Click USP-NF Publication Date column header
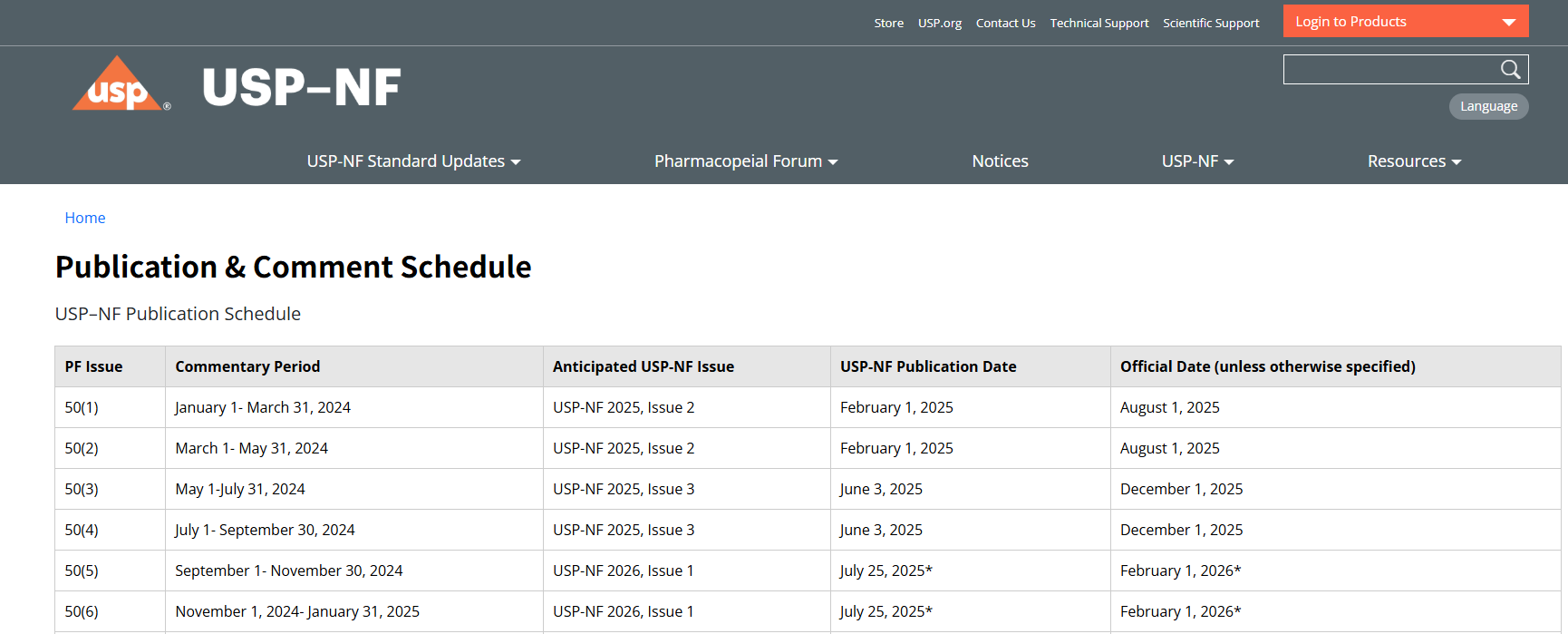The image size is (1568, 634). (x=971, y=366)
